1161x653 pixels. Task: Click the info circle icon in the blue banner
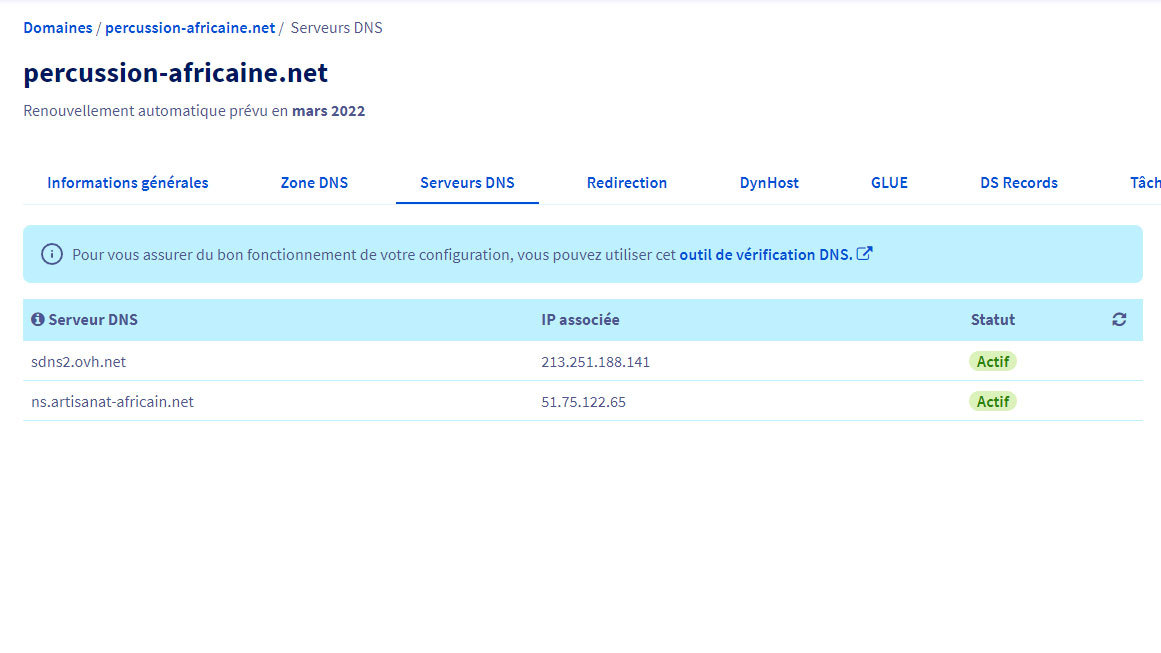click(x=52, y=254)
